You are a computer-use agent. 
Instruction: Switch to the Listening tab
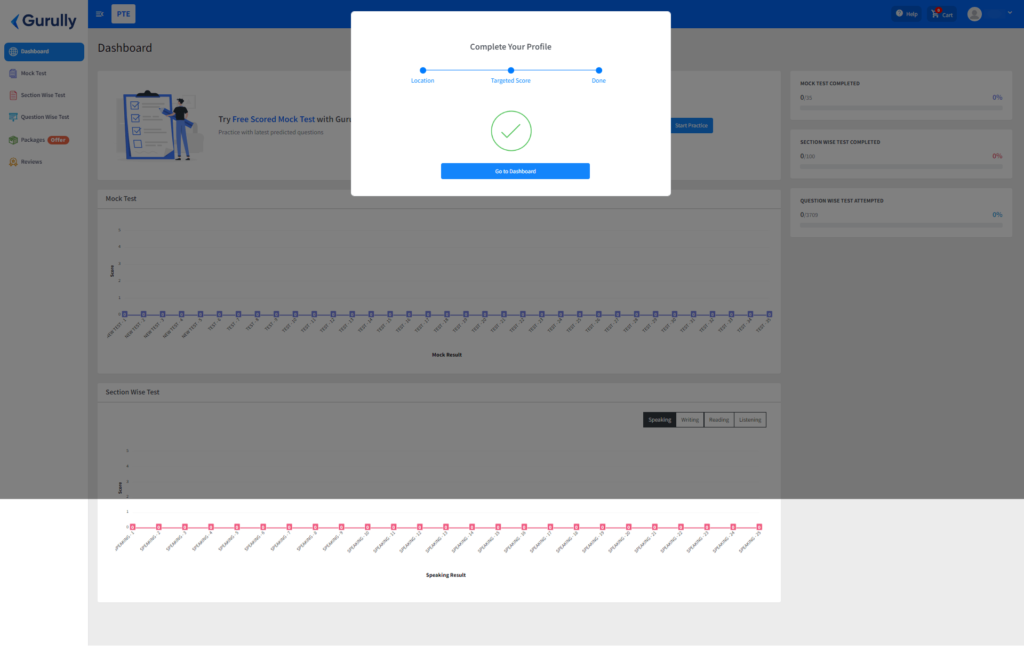[x=750, y=420]
